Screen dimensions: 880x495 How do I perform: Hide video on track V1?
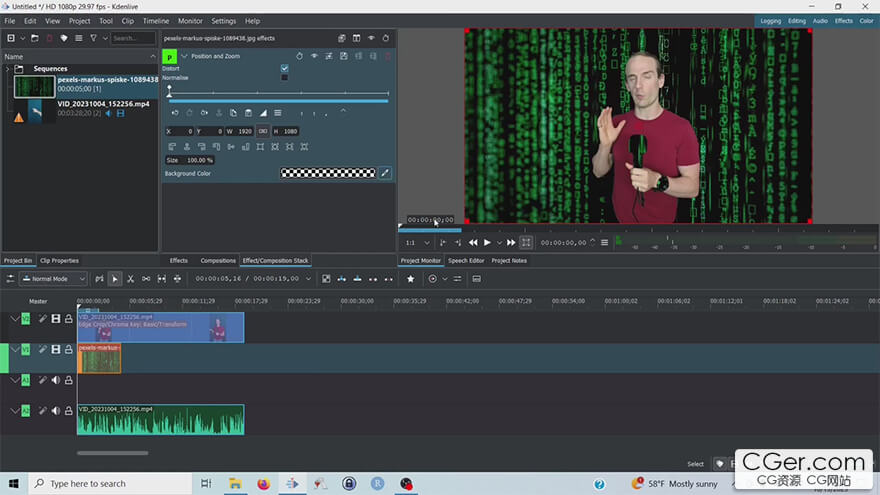tap(56, 349)
